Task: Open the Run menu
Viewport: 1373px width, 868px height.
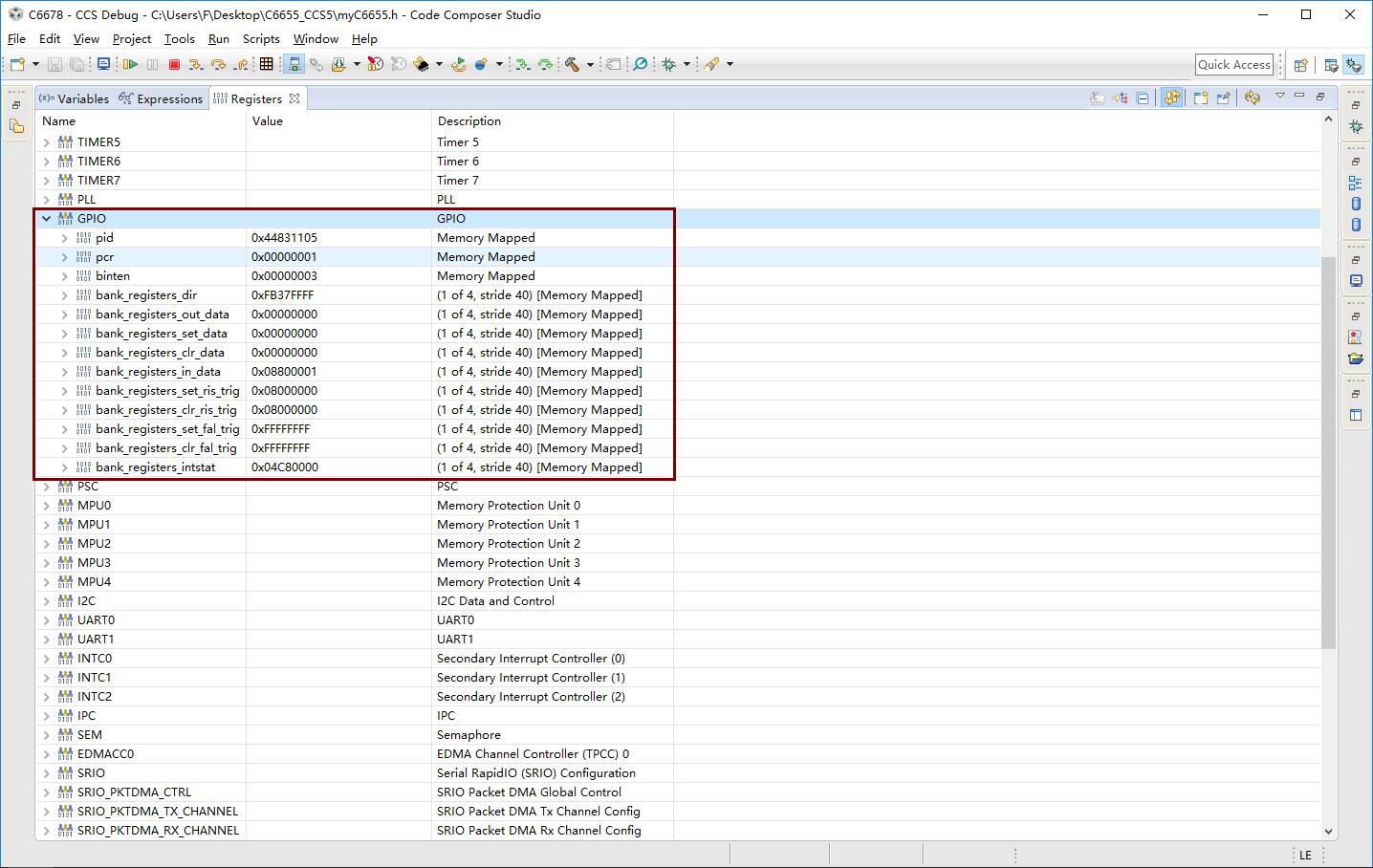Action: tap(219, 39)
